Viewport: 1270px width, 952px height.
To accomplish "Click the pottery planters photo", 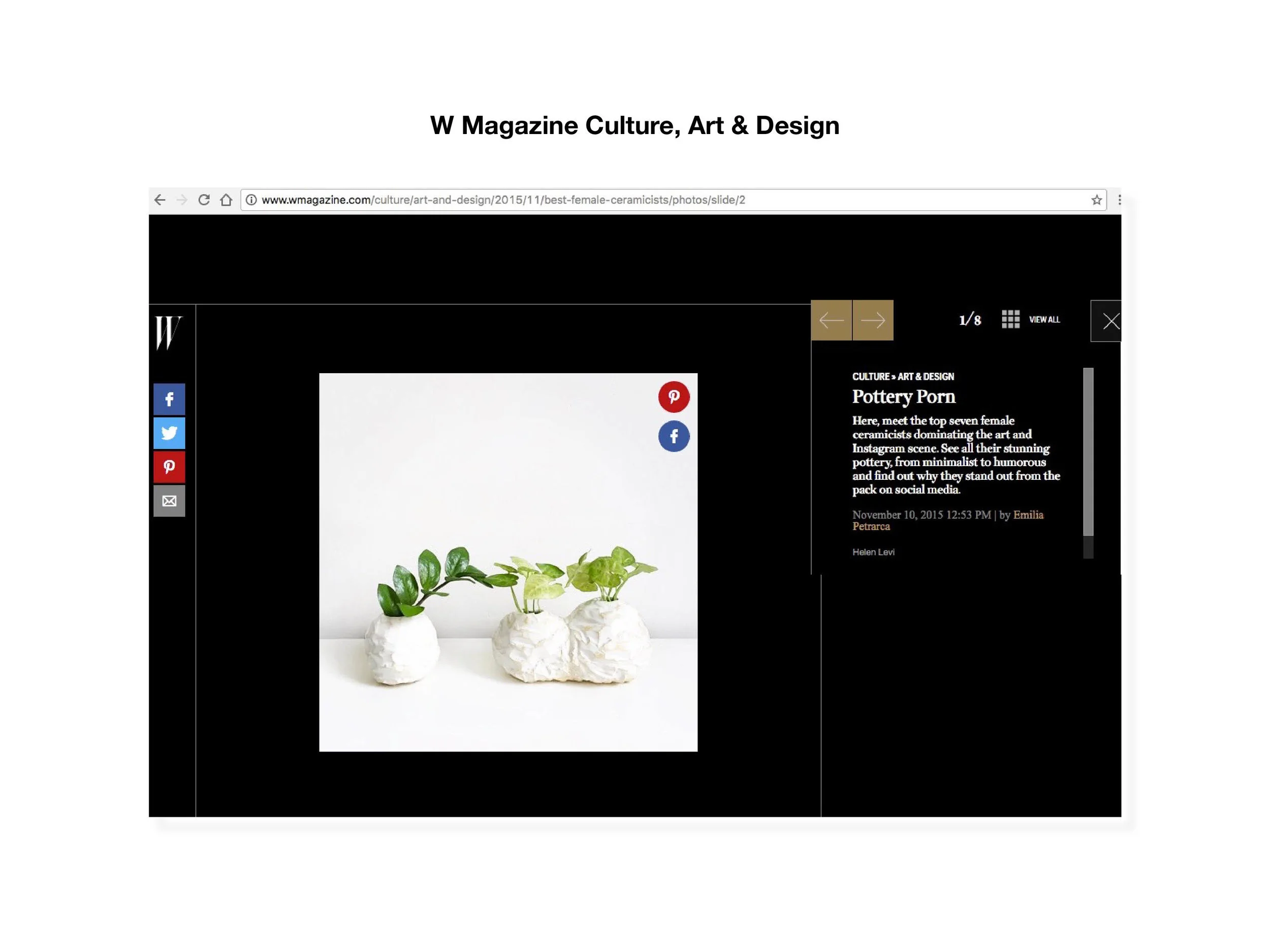I will [x=508, y=563].
